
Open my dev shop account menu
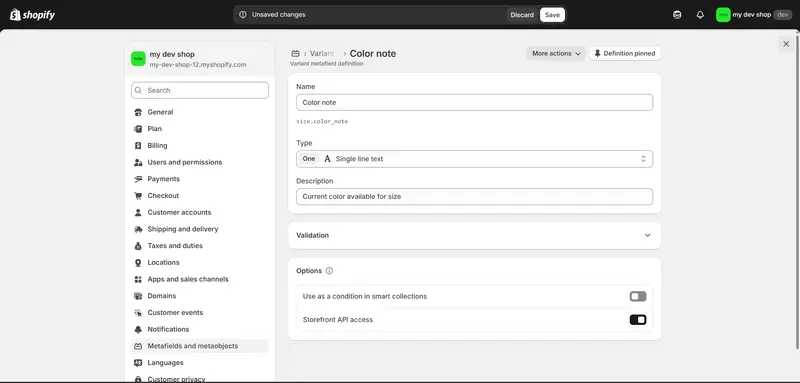[x=754, y=15]
